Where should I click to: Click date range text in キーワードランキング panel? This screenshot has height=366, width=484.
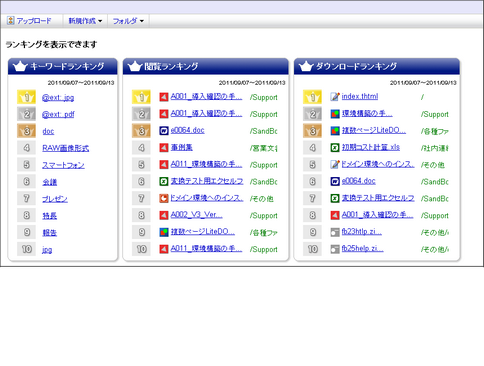(x=81, y=83)
